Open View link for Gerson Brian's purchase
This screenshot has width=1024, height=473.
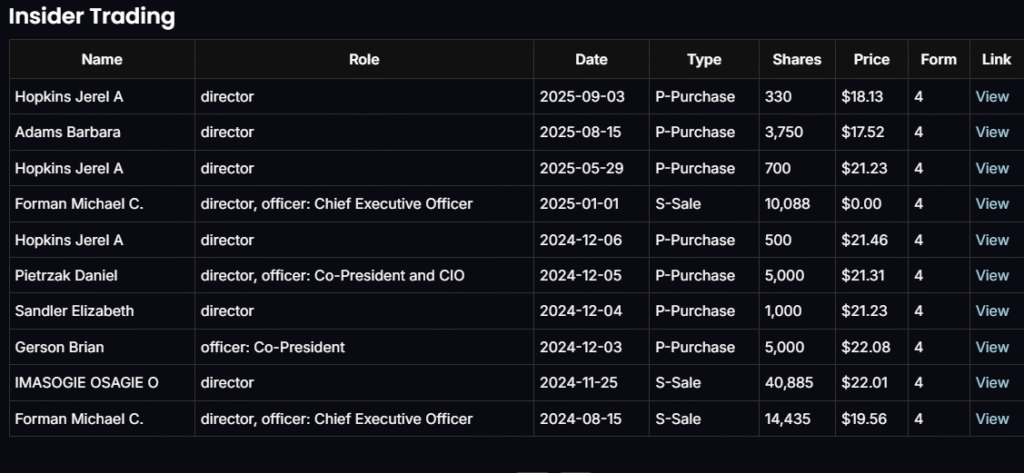click(x=992, y=347)
